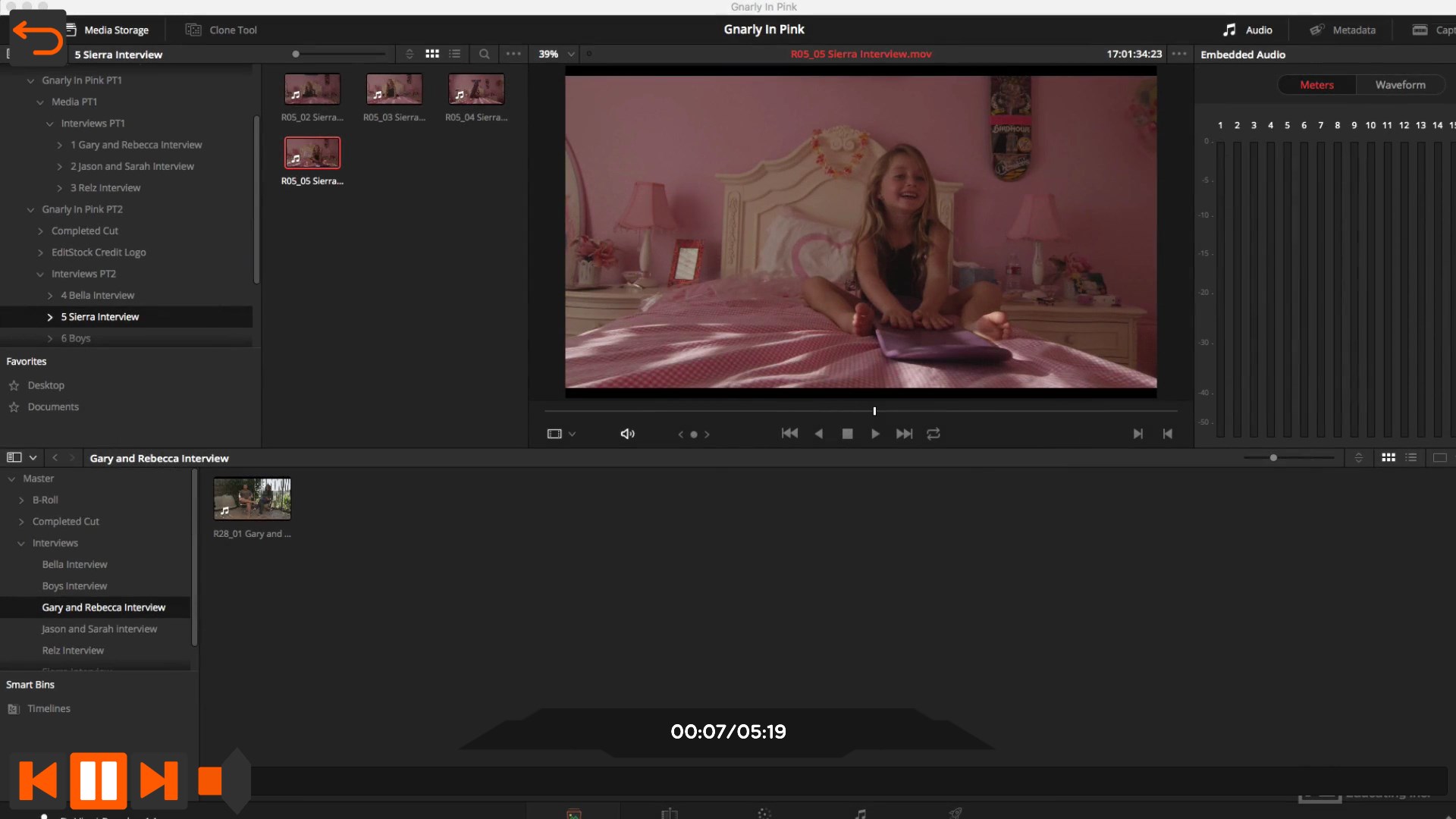The width and height of the screenshot is (1456, 819).
Task: Switch to the Waveform tab
Action: click(1400, 85)
